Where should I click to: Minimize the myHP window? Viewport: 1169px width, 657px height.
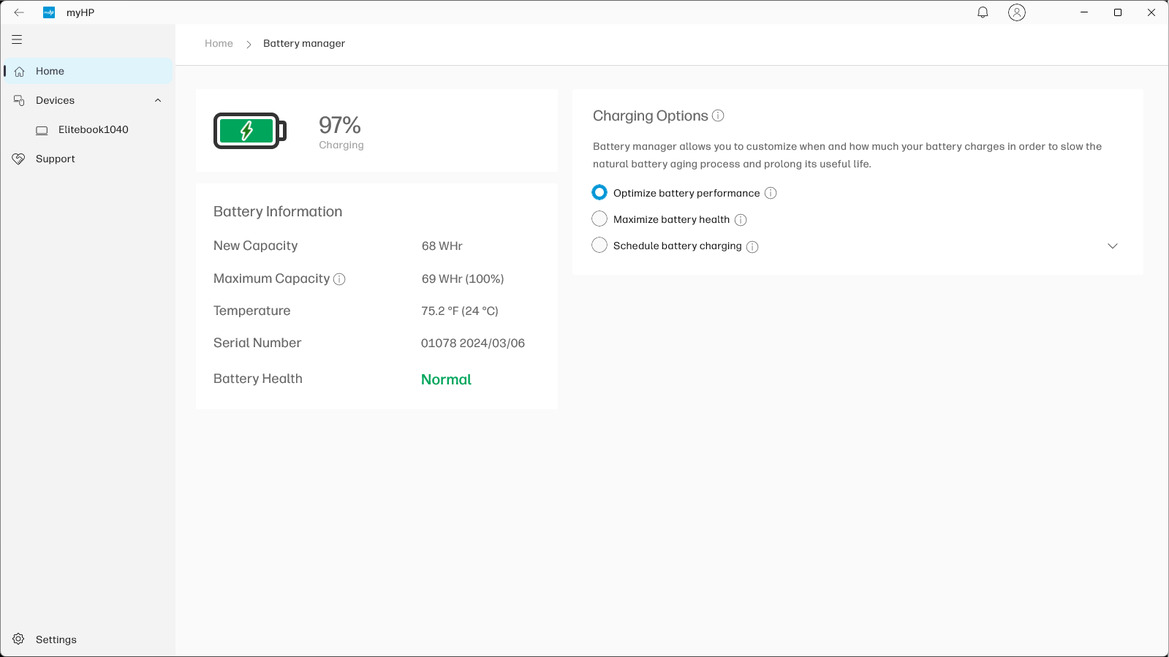point(1084,13)
